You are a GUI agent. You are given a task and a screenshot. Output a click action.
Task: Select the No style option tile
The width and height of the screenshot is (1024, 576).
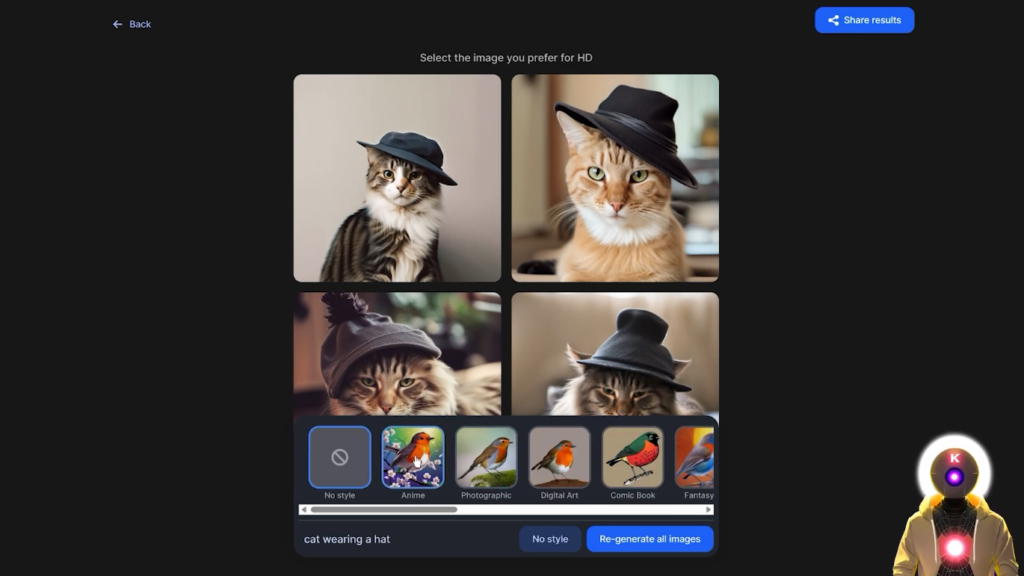(x=340, y=457)
